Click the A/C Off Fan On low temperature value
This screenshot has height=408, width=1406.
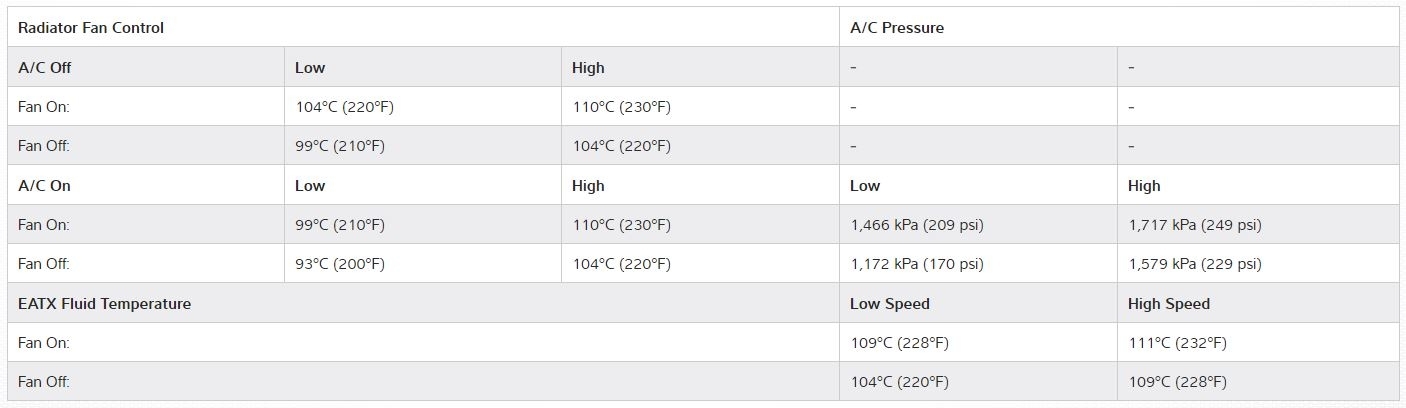[344, 107]
